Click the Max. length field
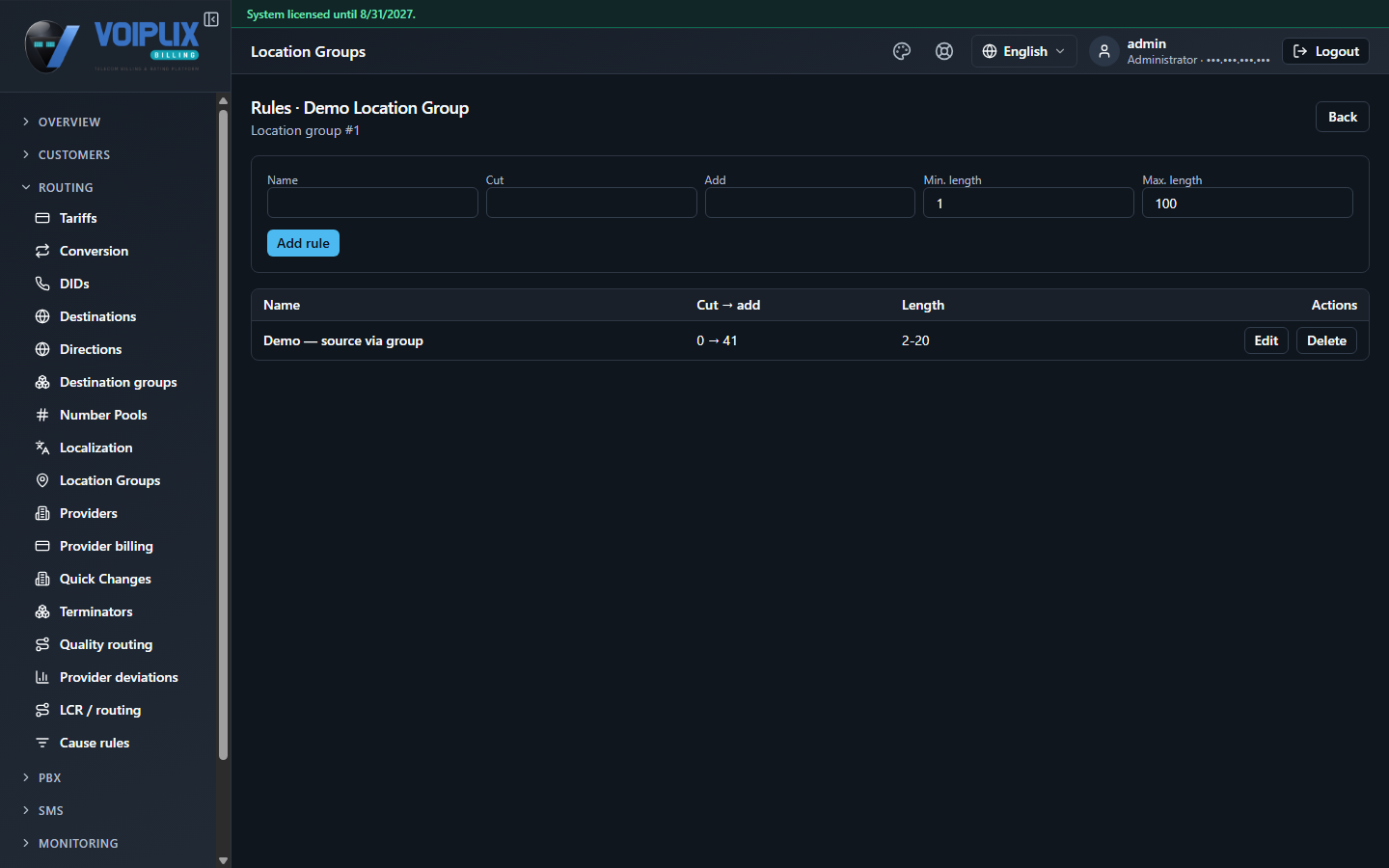The height and width of the screenshot is (868, 1389). tap(1247, 203)
